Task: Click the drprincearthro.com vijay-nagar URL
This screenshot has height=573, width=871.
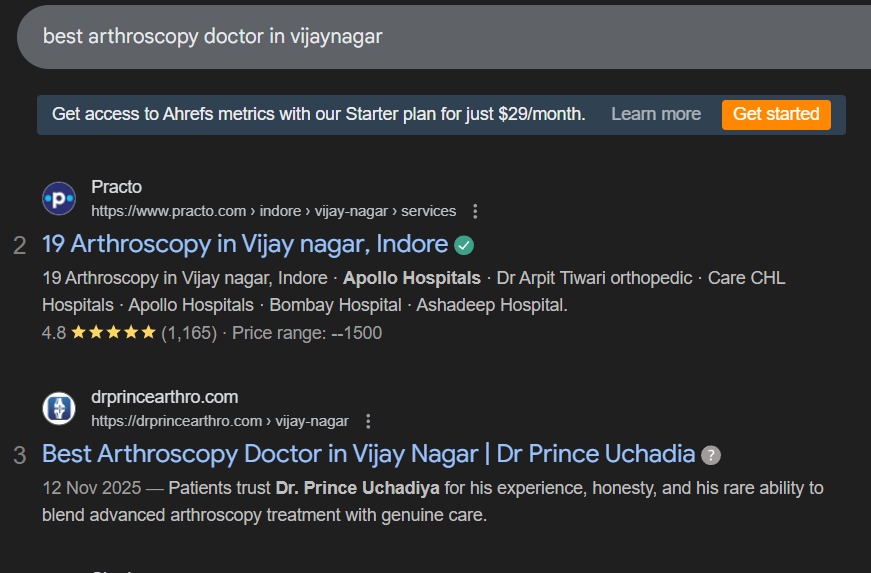Action: click(x=220, y=421)
